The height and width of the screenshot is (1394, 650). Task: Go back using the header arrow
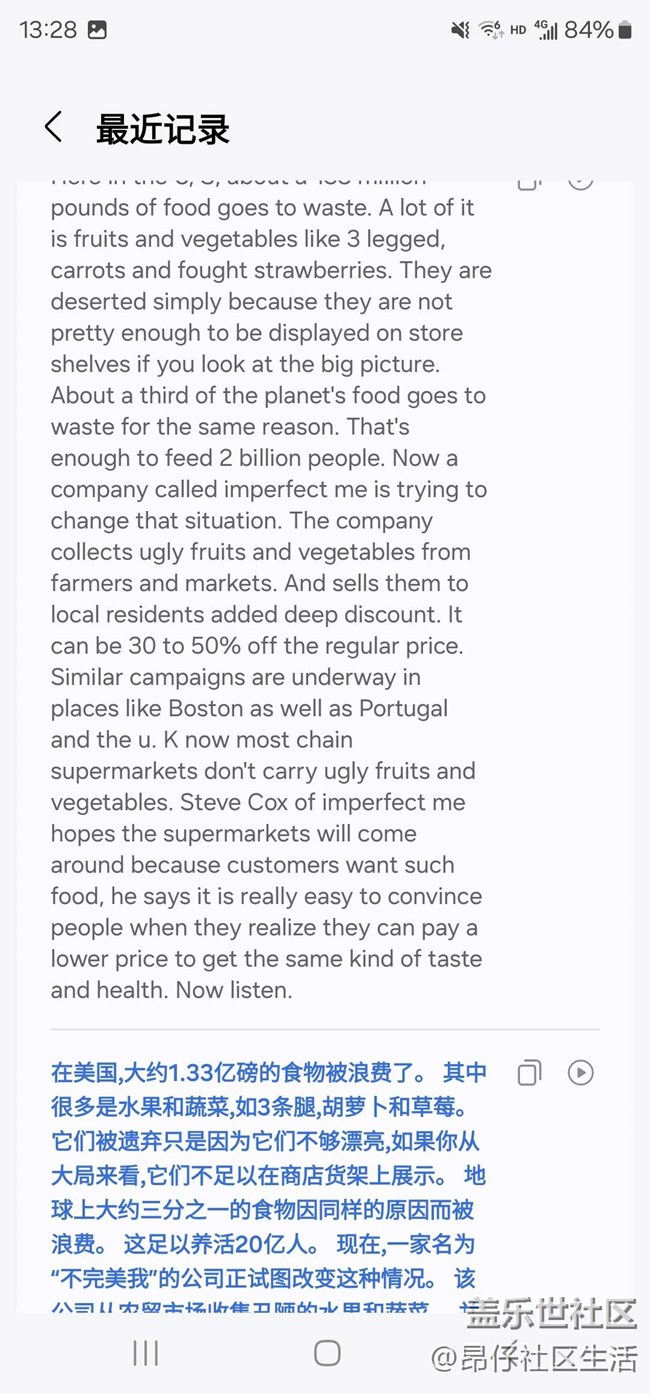(54, 128)
